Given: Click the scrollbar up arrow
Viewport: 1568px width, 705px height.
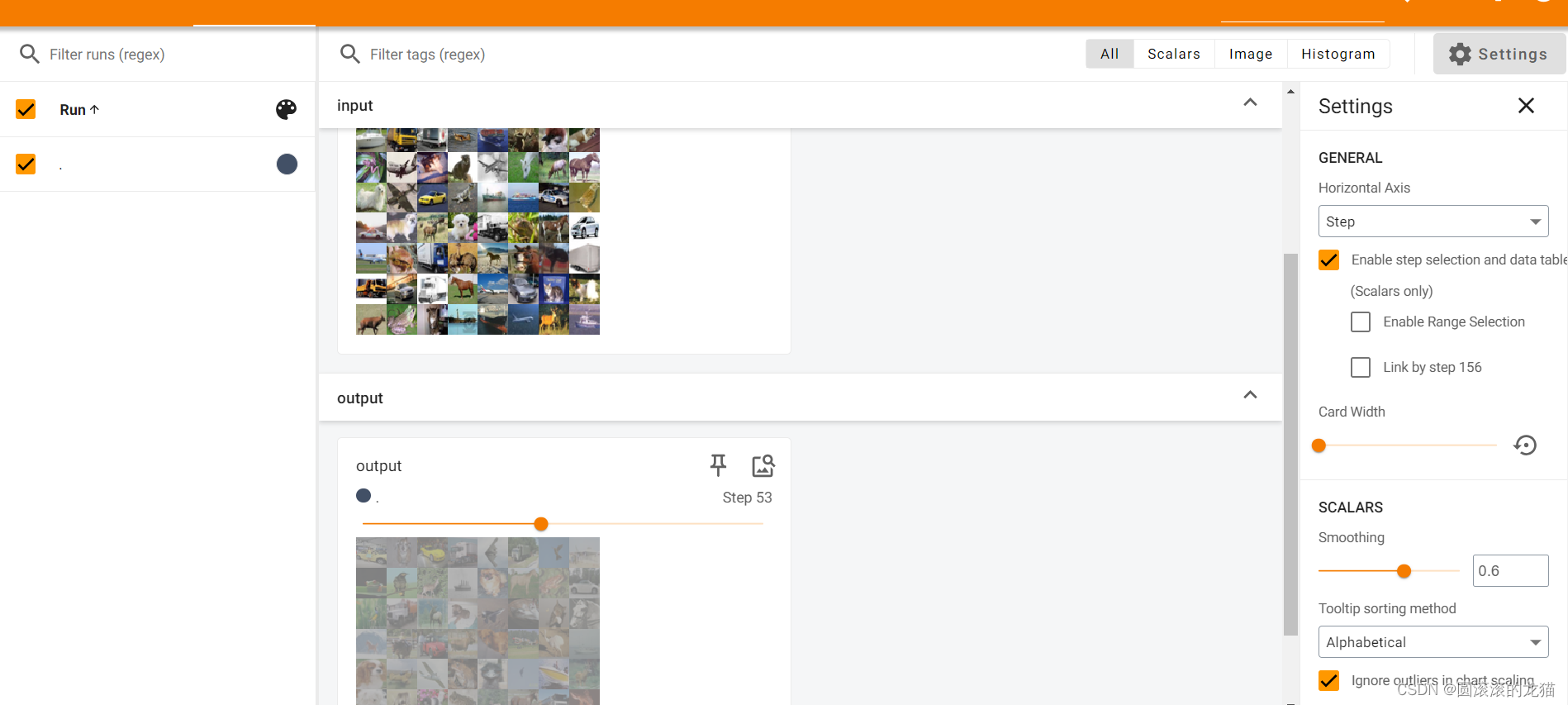Looking at the screenshot, I should point(1290,91).
